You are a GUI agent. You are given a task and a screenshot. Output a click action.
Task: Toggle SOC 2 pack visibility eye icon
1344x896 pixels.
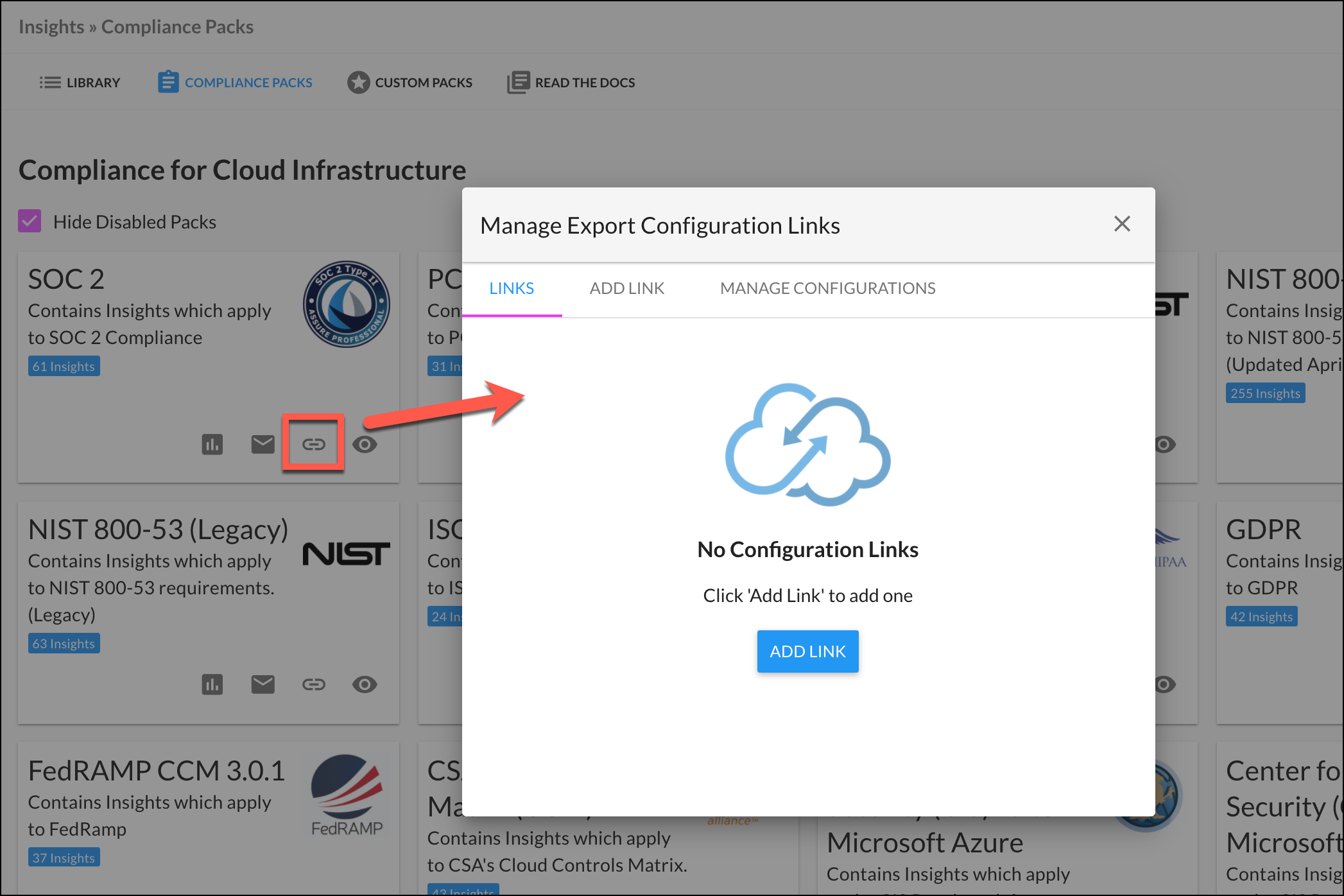coord(365,444)
